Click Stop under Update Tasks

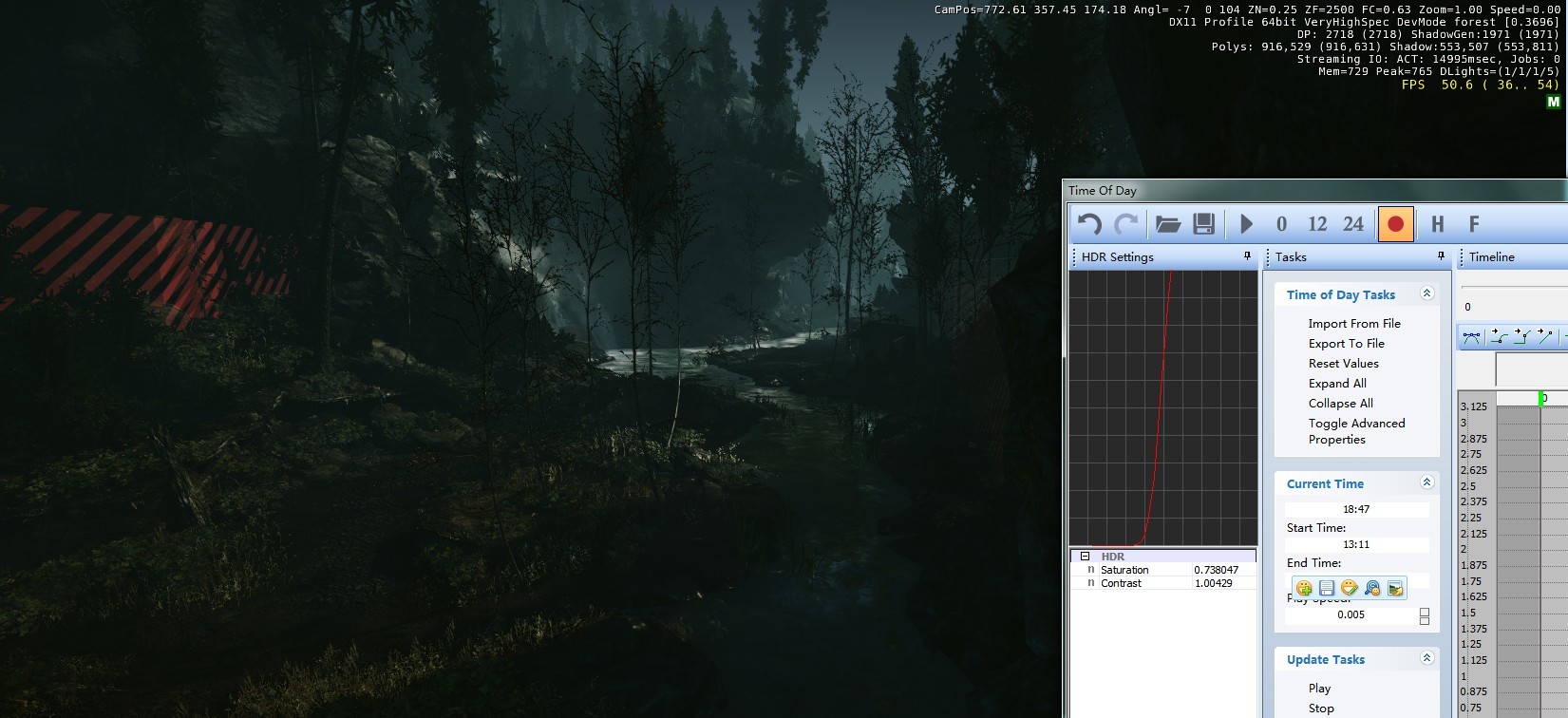tap(1321, 709)
